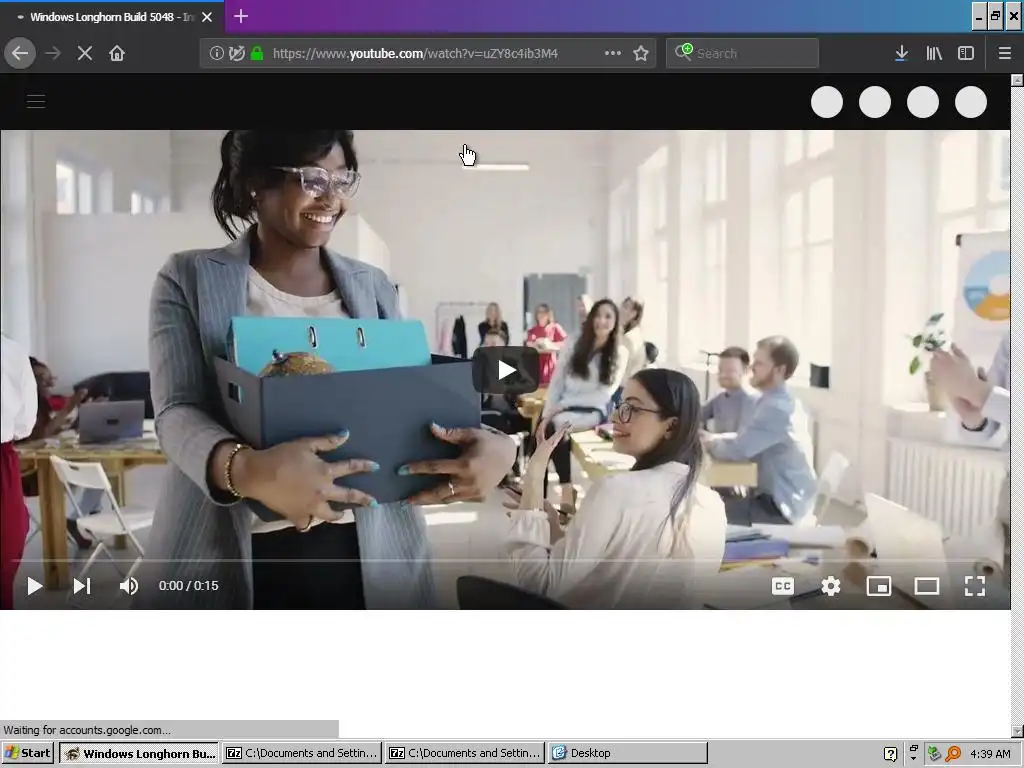Open the Firefox home page
This screenshot has height=768, width=1024.
pyautogui.click(x=117, y=53)
